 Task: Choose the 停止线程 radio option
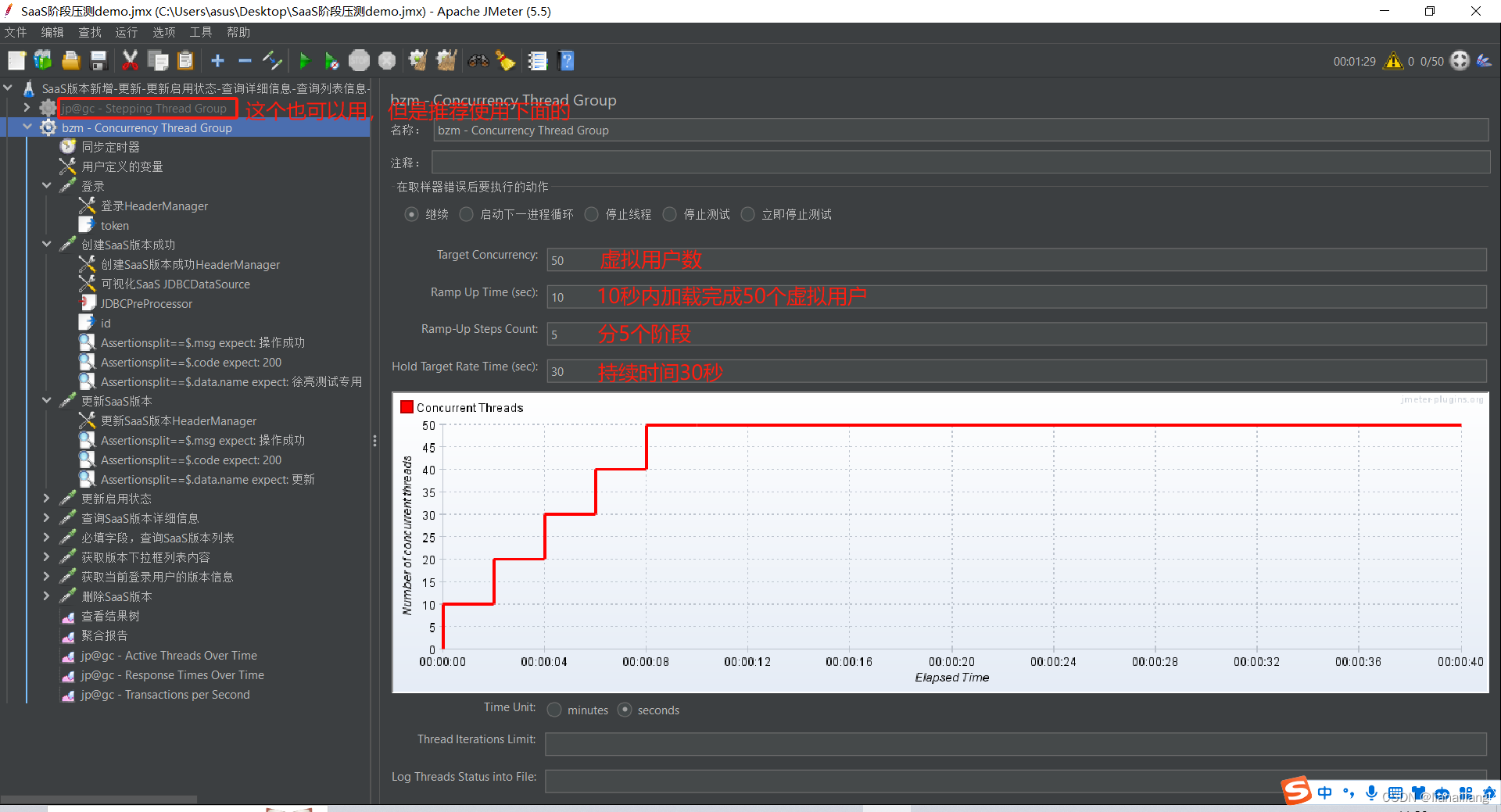[x=592, y=214]
